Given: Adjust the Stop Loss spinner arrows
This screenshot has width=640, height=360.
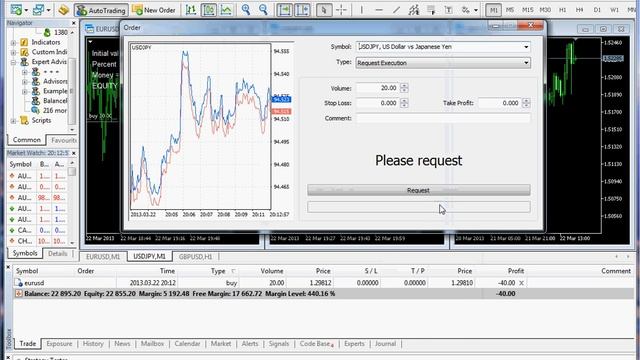Looking at the screenshot, I should [x=404, y=103].
